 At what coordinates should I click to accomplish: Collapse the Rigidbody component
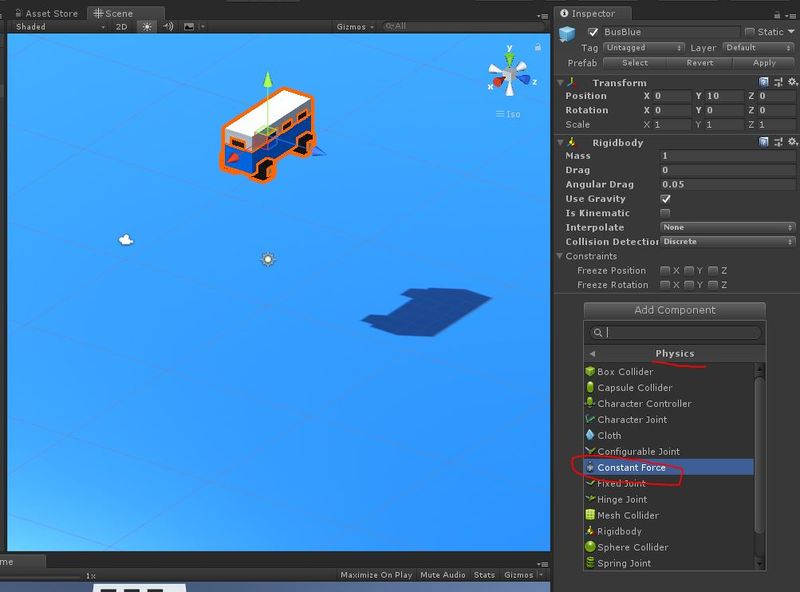[x=561, y=142]
